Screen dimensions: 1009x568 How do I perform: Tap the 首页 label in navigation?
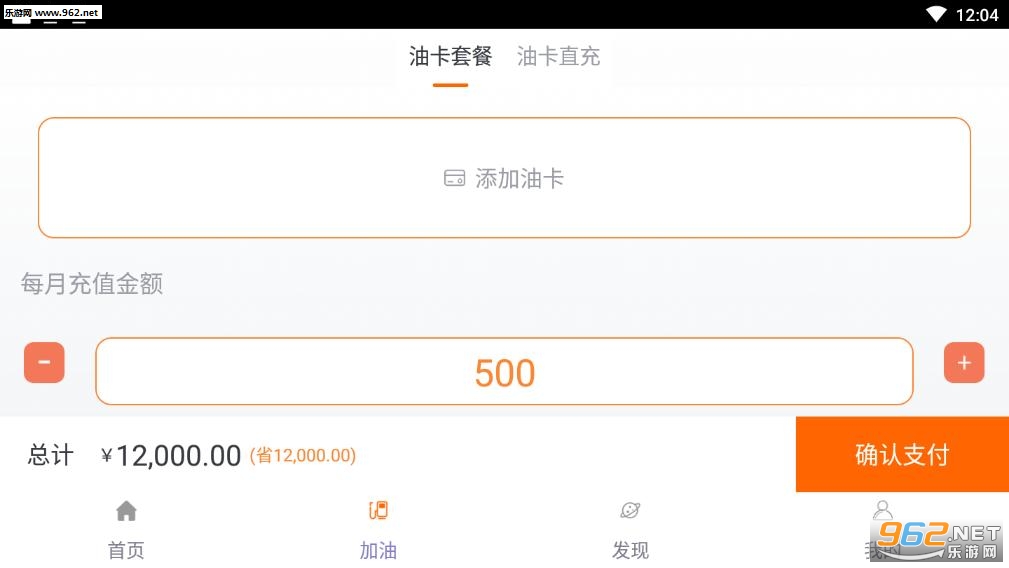[126, 551]
